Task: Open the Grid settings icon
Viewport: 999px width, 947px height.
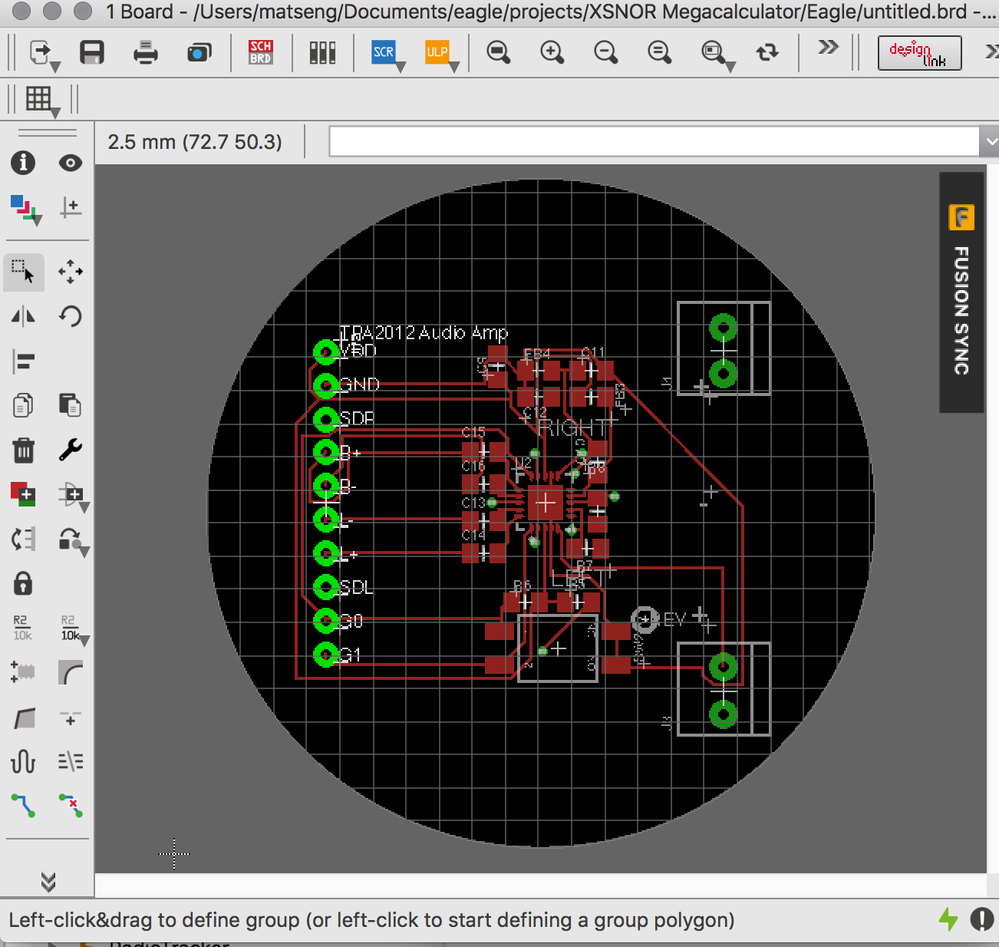Action: point(40,99)
